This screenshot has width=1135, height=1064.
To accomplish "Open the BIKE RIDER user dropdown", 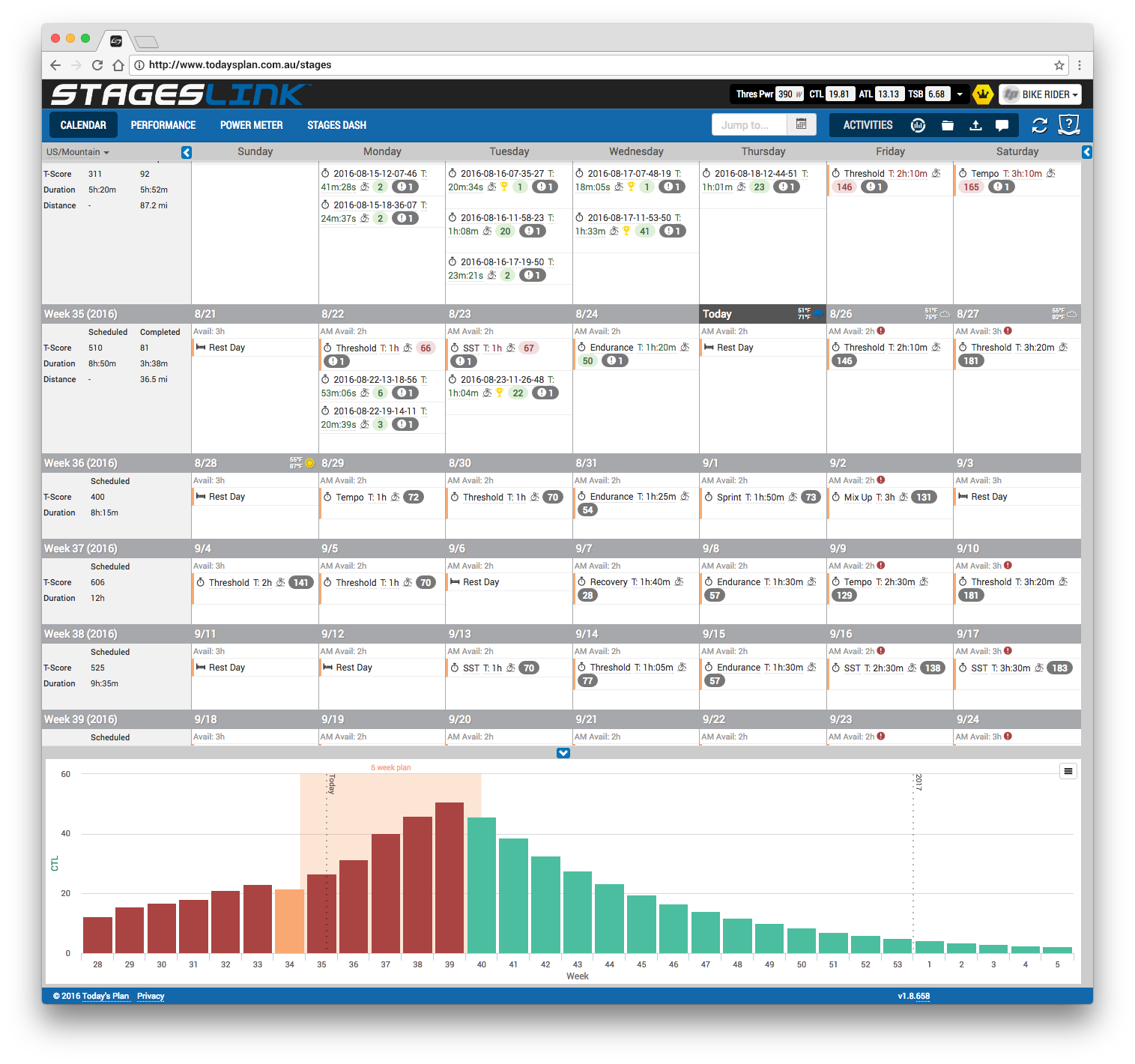I will [1041, 94].
